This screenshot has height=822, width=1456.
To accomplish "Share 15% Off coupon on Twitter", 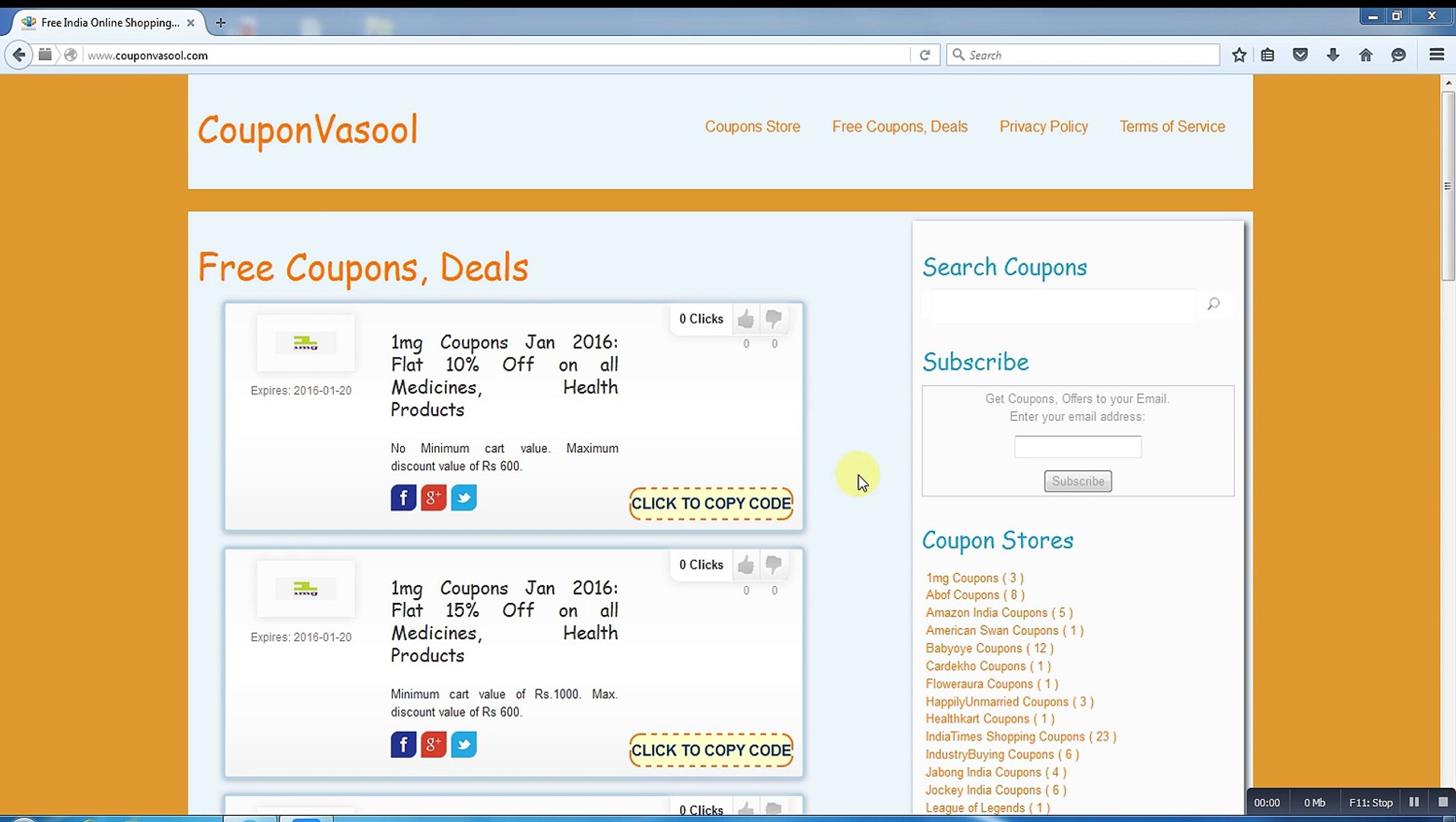I will point(464,744).
